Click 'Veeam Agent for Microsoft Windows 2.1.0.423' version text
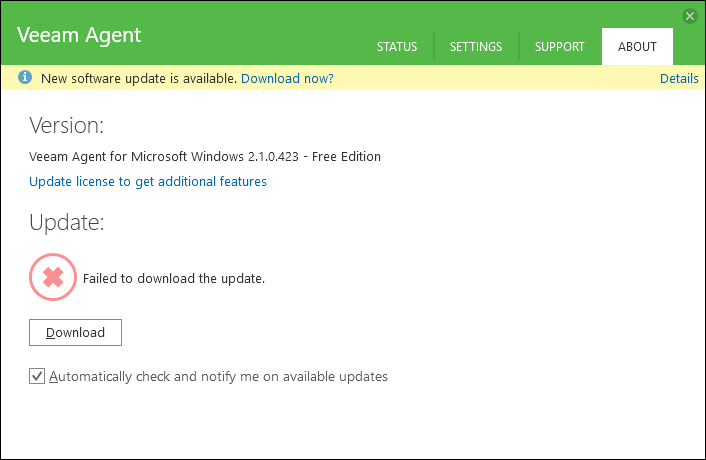 pos(164,157)
